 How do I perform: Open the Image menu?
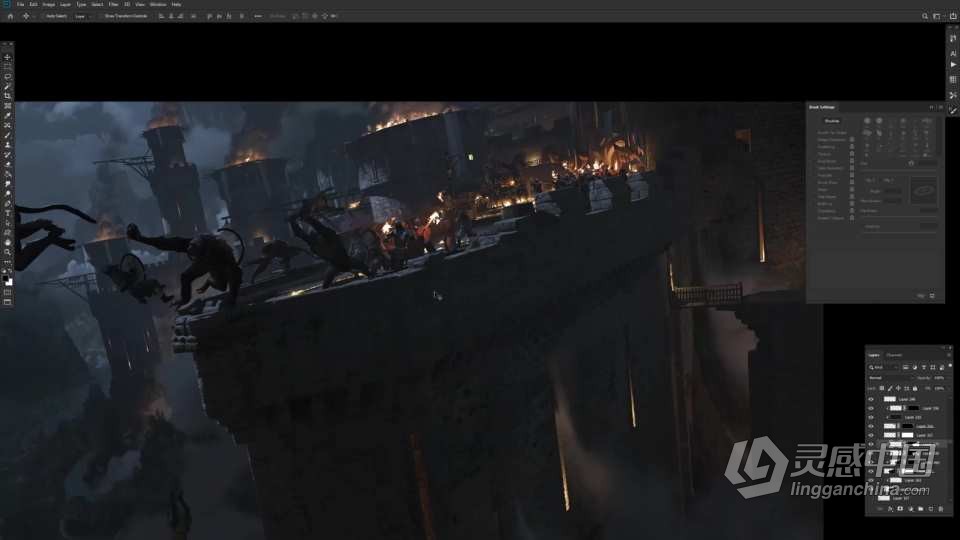[x=48, y=4]
